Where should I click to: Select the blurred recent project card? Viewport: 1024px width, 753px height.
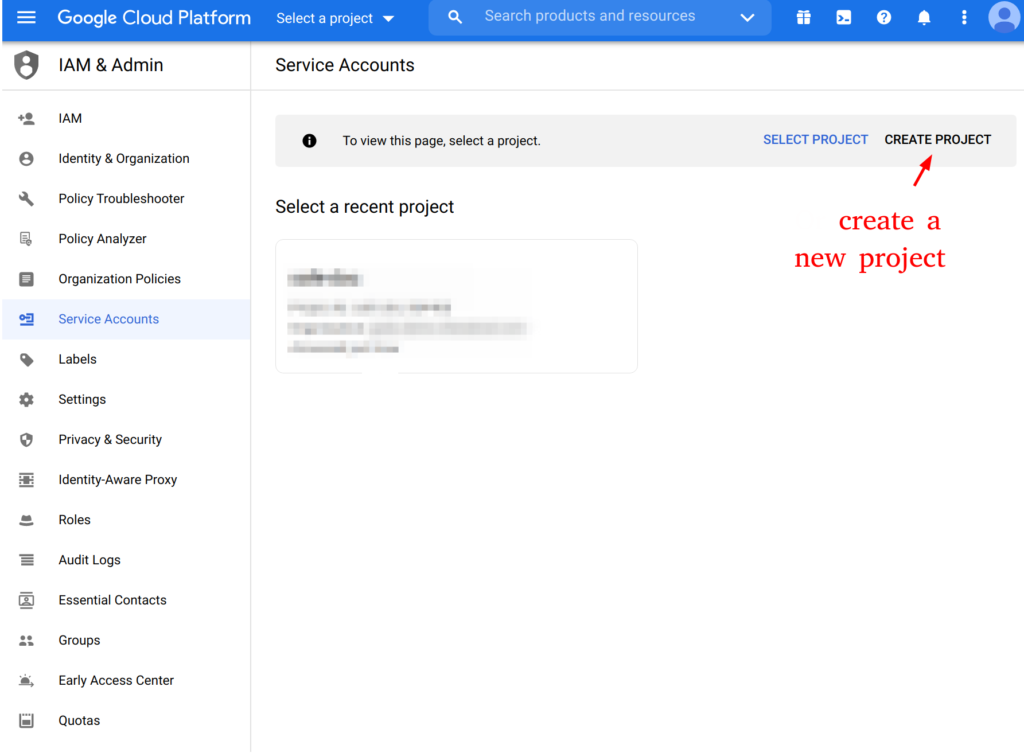456,306
